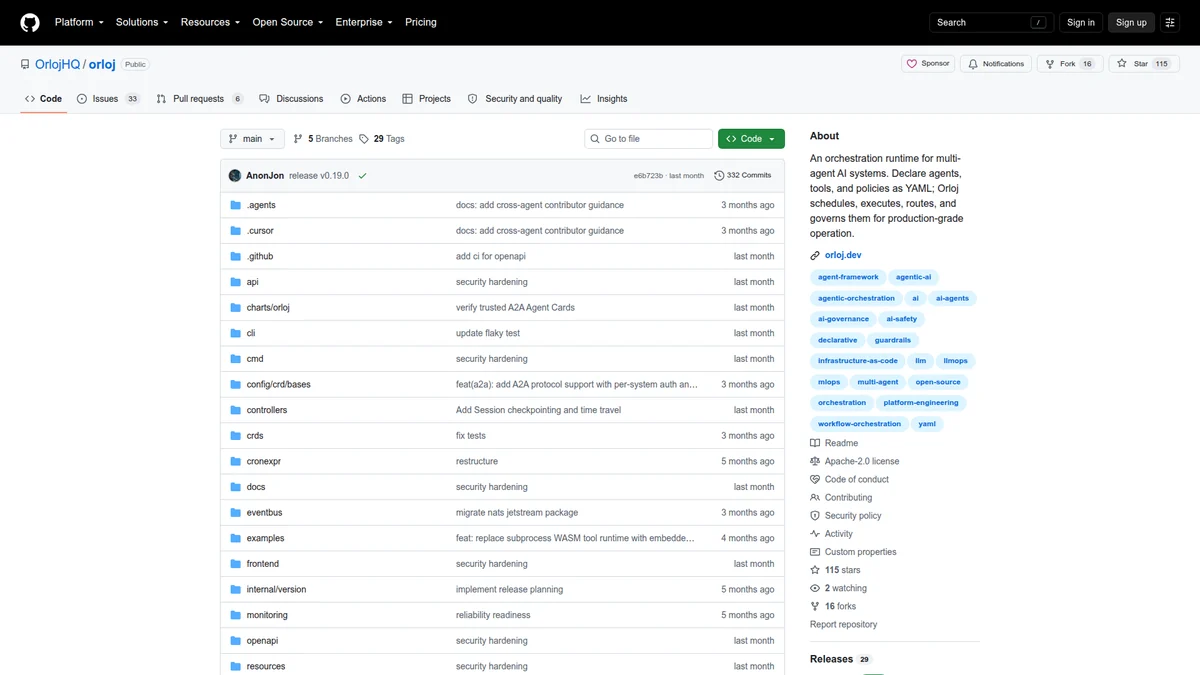Viewport: 1200px width, 675px height.
Task: Click the cronexpr folder icon
Action: (x=236, y=461)
